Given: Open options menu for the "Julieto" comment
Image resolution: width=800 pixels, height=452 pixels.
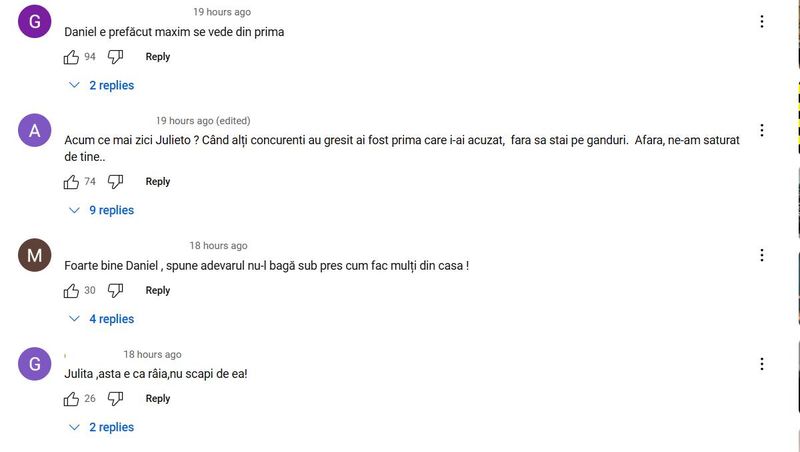Looking at the screenshot, I should tap(762, 130).
